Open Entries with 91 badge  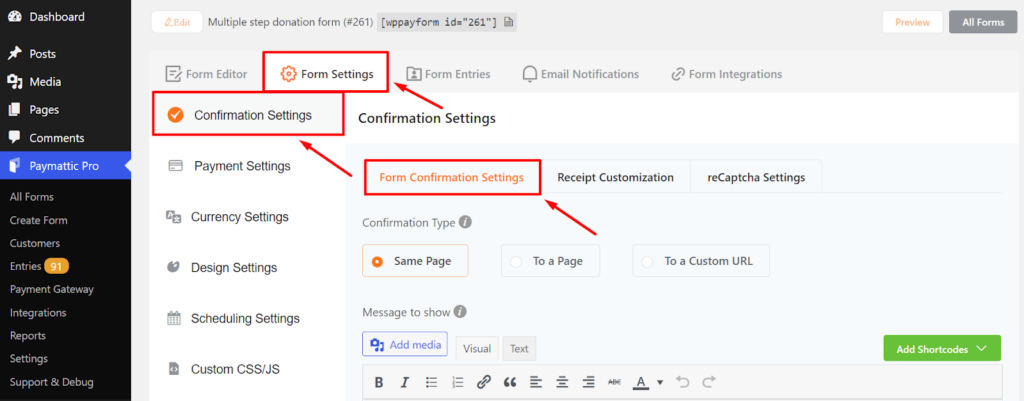pos(39,266)
